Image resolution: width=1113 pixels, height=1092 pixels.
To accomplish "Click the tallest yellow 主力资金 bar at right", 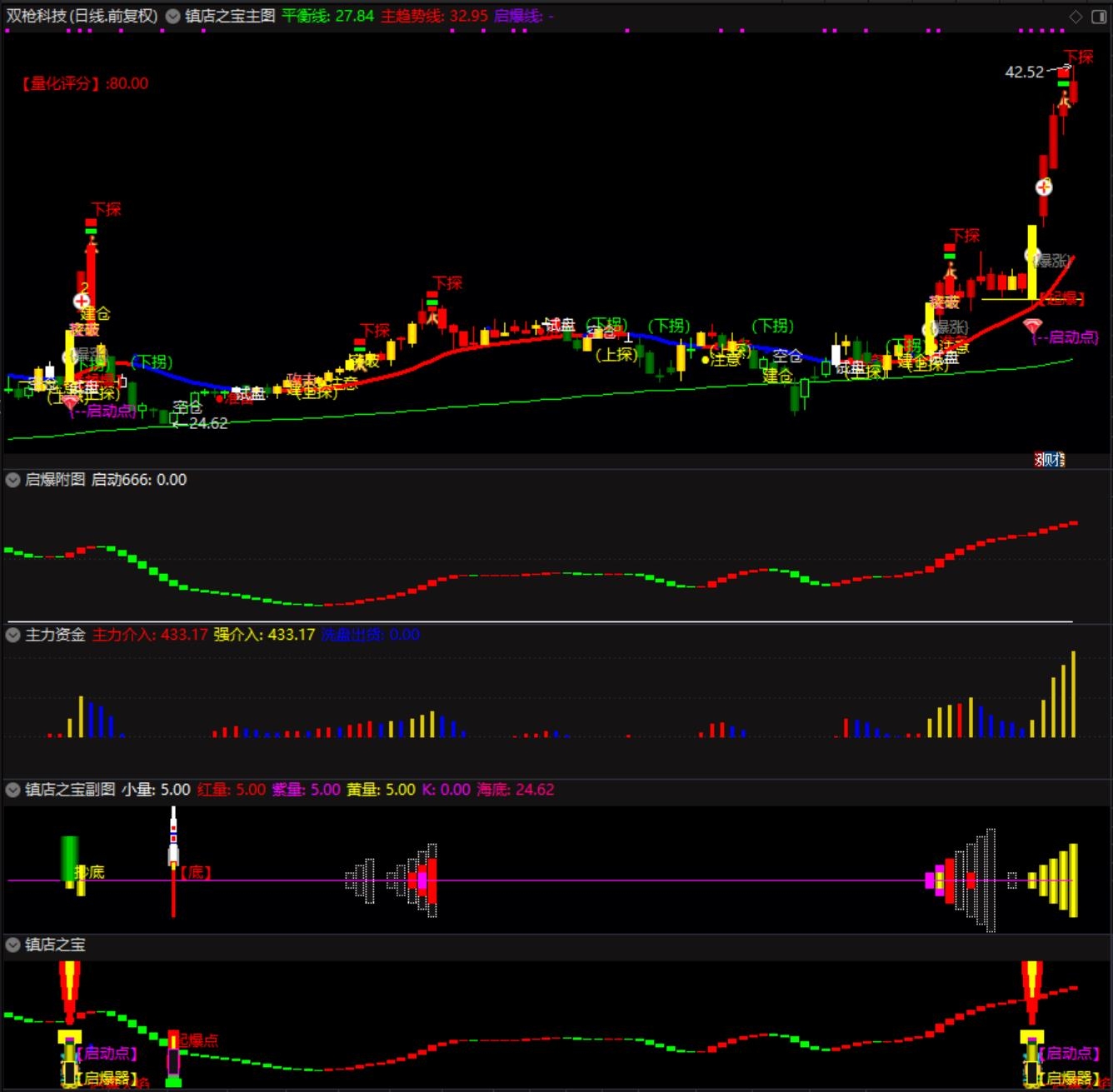I will [1073, 694].
